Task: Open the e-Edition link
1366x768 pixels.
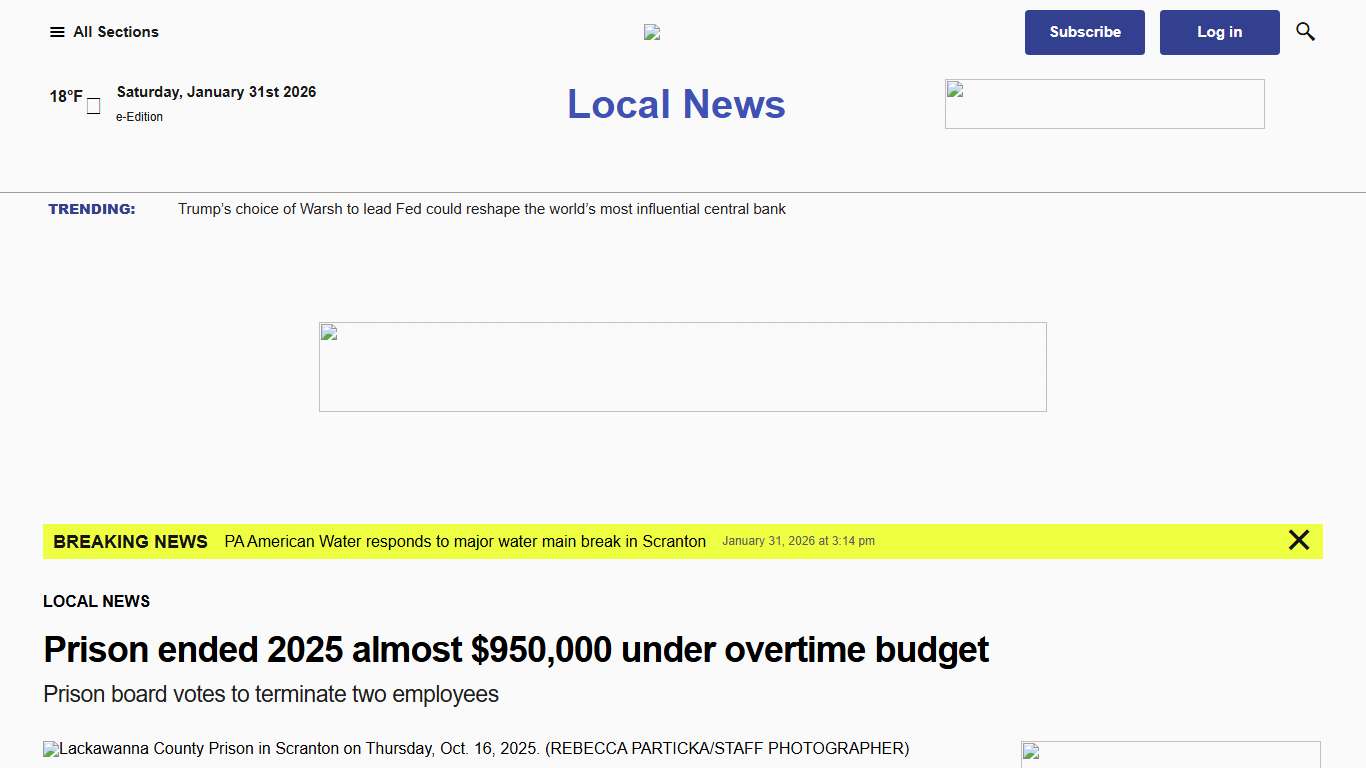Action: (x=139, y=116)
